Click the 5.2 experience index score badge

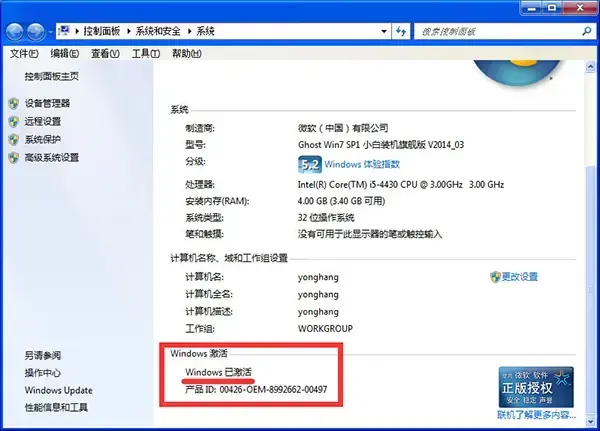(310, 165)
